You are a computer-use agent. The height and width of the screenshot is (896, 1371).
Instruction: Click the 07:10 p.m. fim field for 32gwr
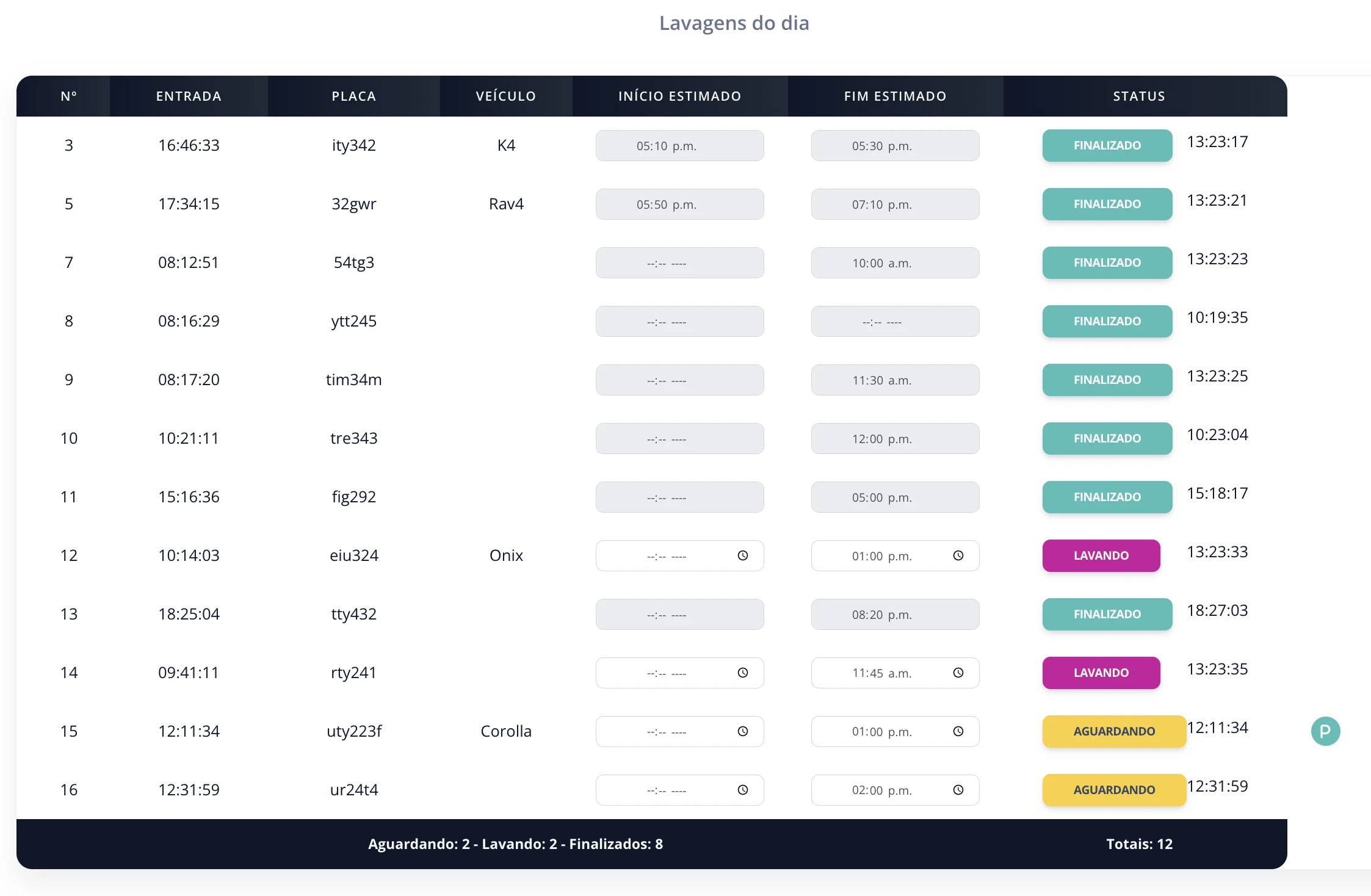(895, 204)
